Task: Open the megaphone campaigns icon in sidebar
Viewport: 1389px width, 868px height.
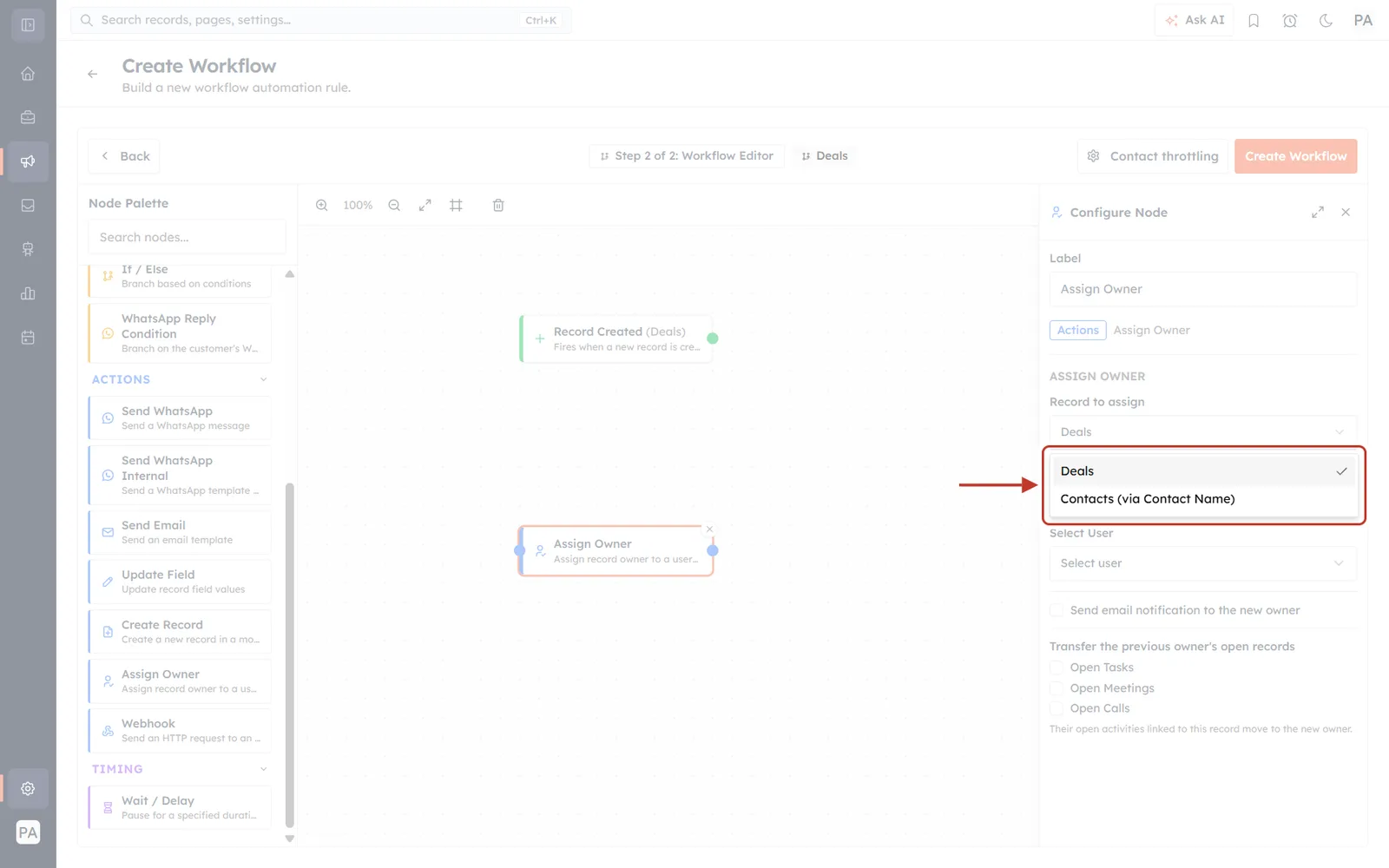Action: tap(28, 161)
